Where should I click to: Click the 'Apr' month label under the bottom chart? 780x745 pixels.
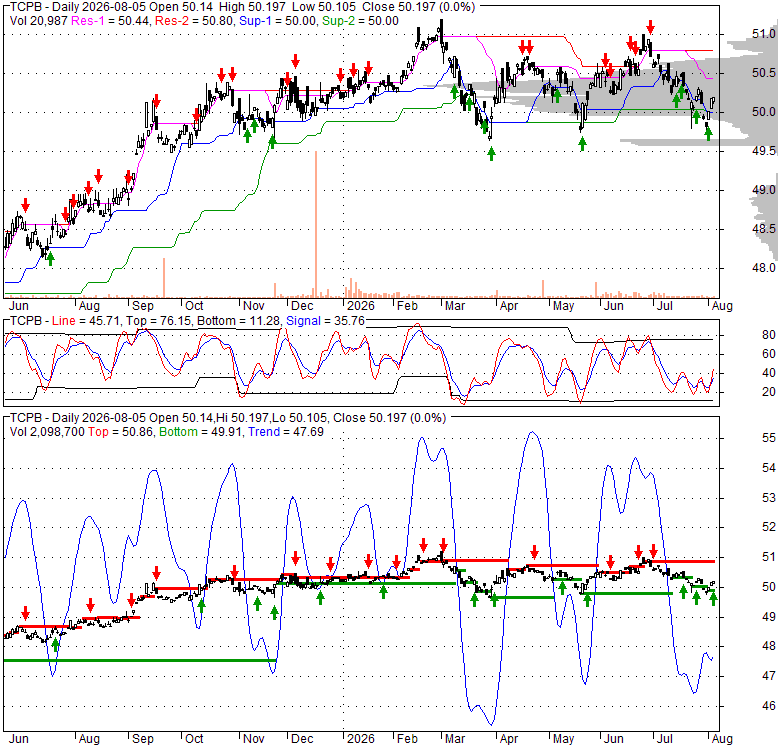508,738
